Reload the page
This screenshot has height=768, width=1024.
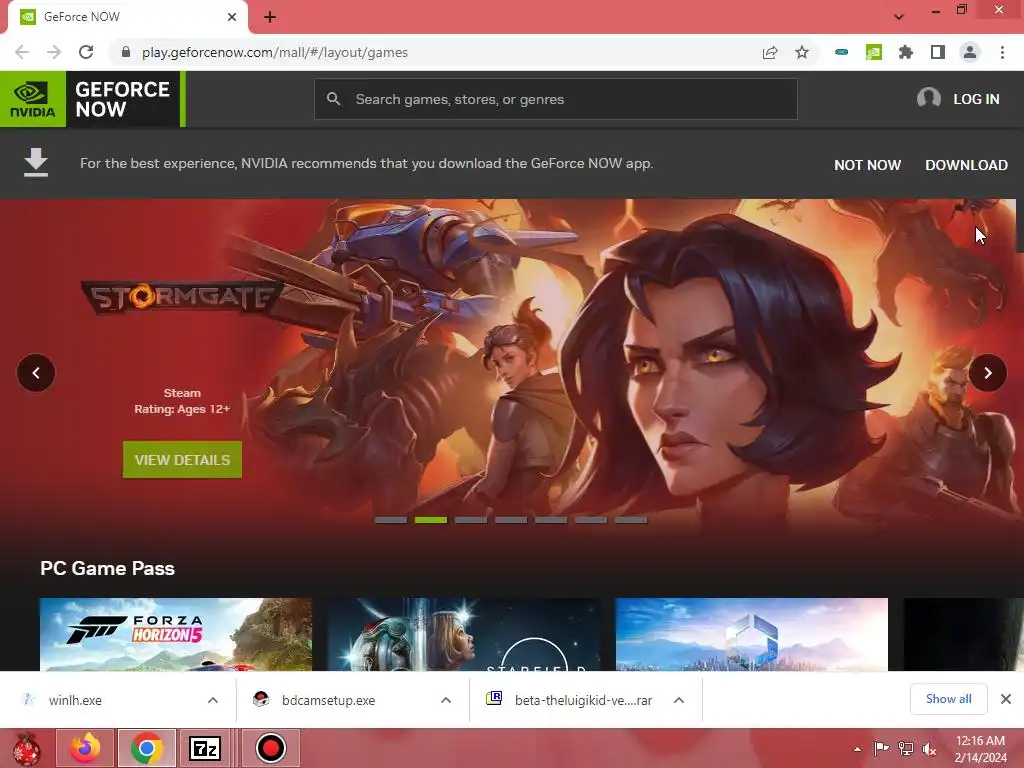(86, 52)
